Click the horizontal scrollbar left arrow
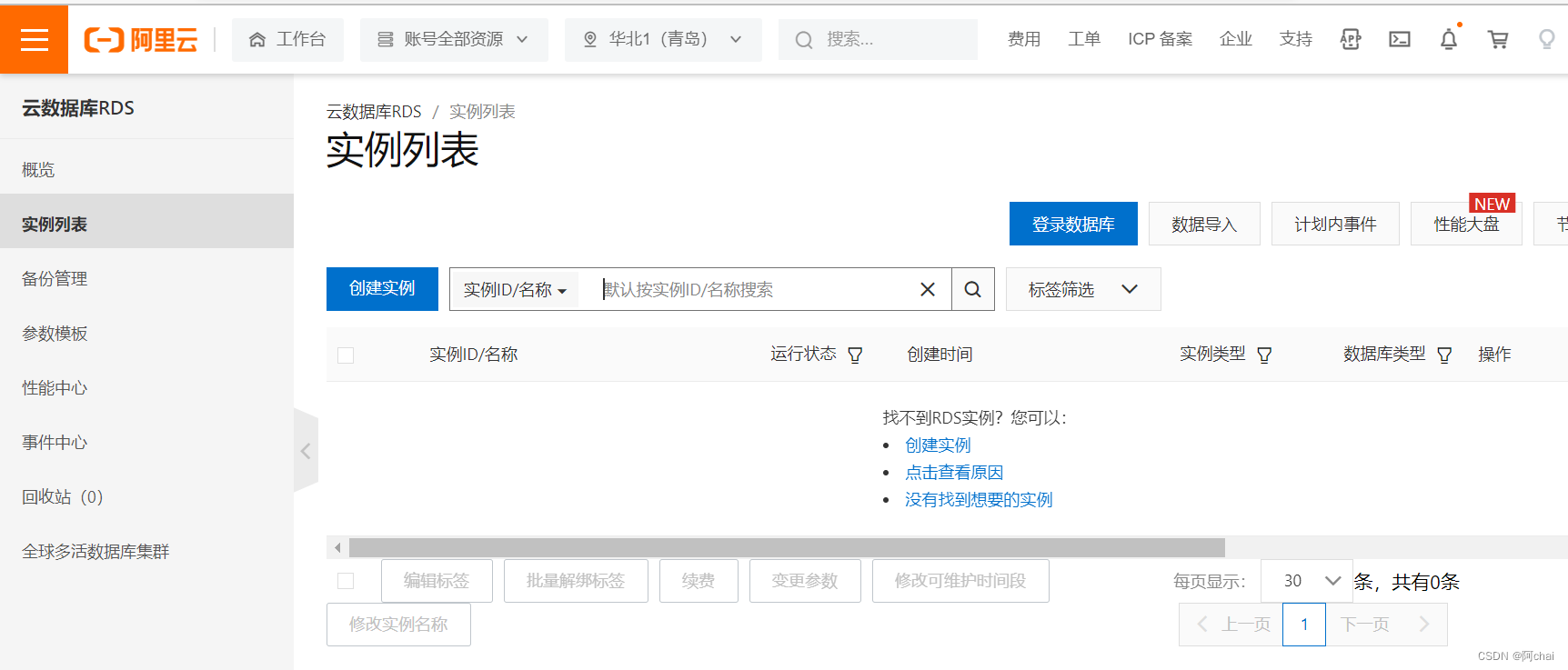 pyautogui.click(x=337, y=547)
